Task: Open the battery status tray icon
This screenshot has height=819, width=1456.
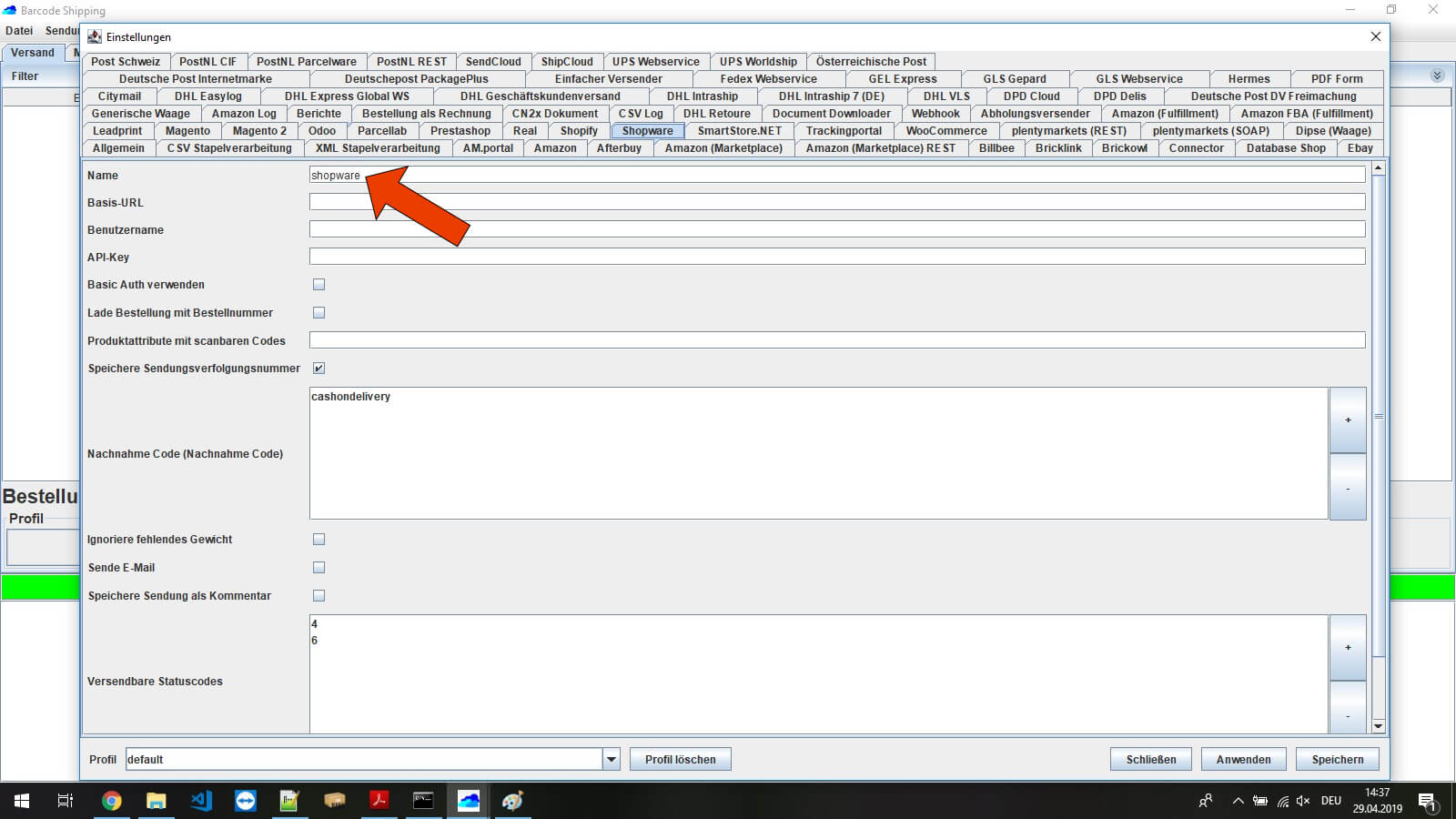Action: click(x=1260, y=801)
